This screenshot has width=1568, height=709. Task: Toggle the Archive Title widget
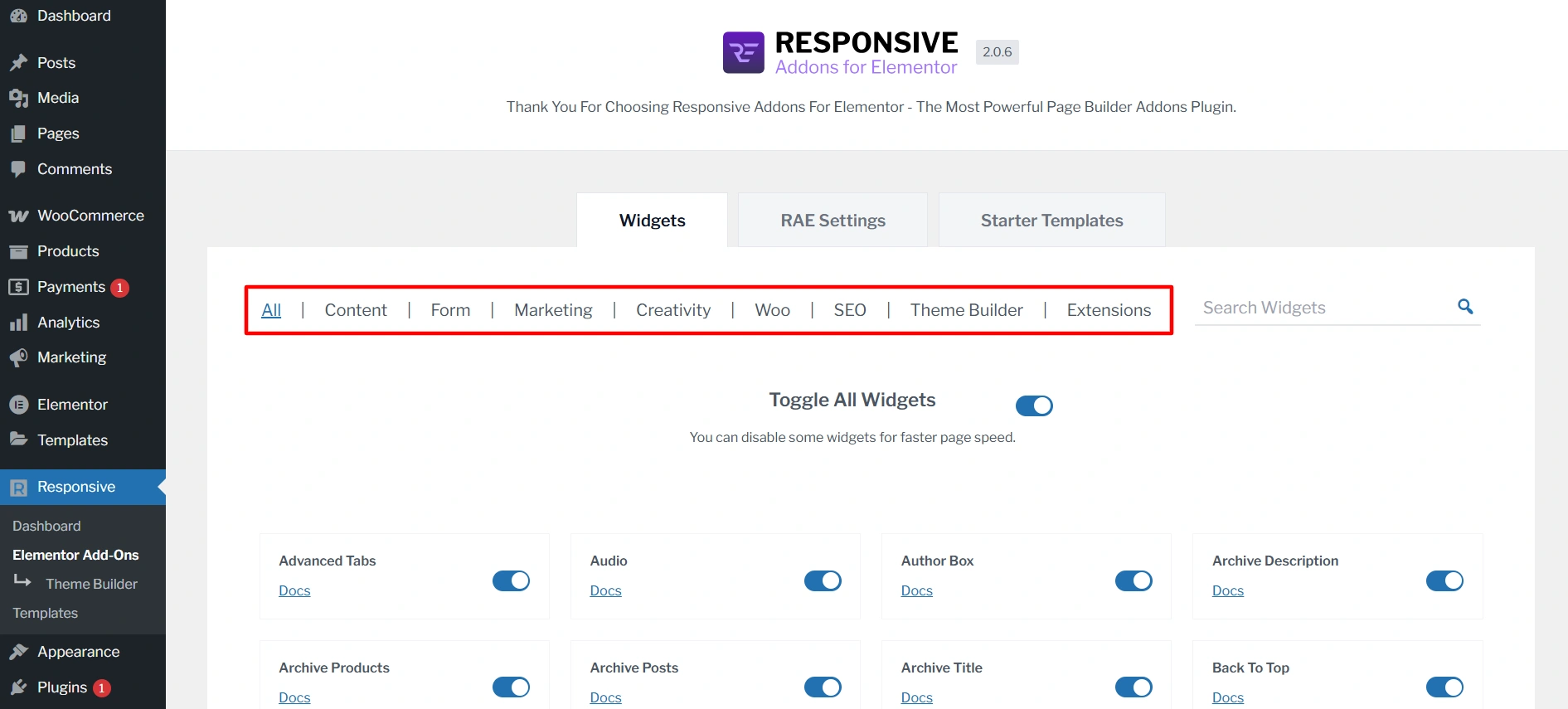click(x=1134, y=687)
